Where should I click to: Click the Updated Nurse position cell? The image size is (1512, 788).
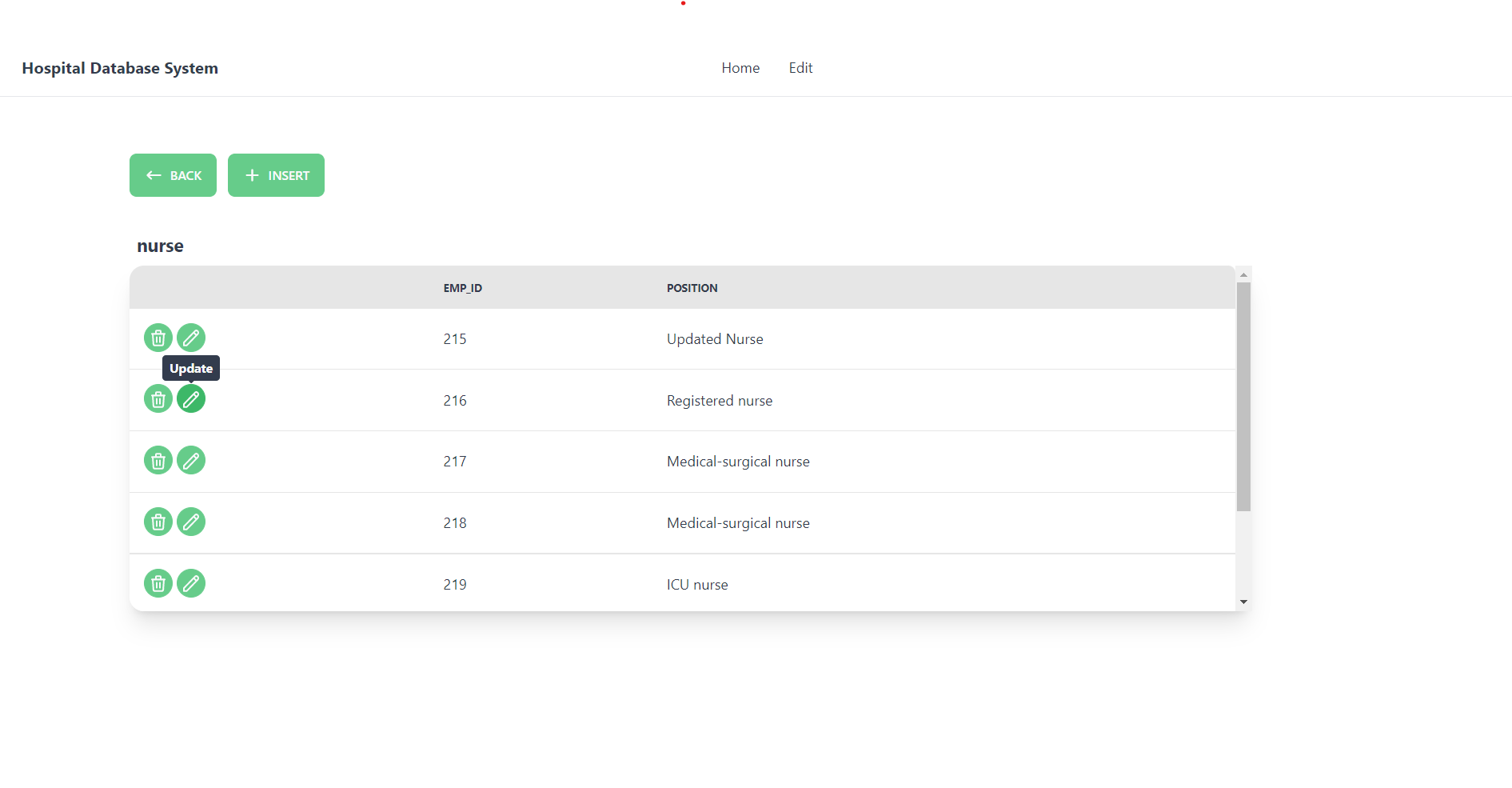click(x=715, y=339)
